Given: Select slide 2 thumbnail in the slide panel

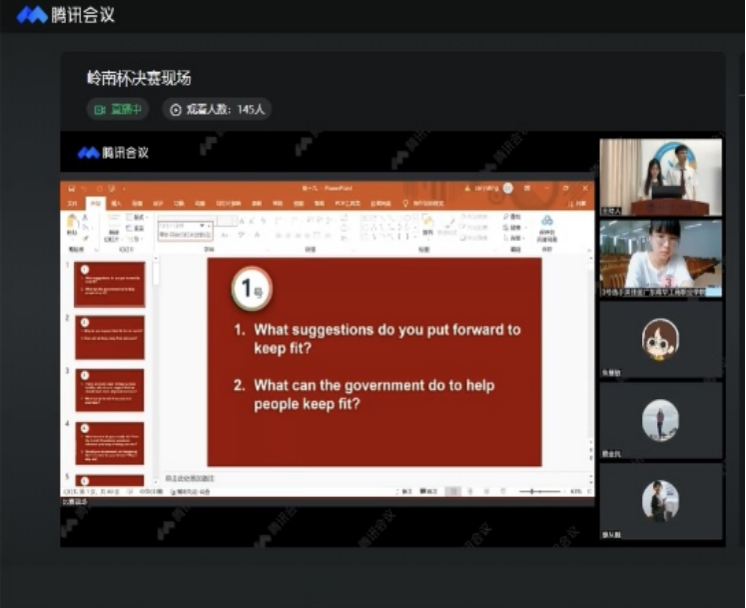Looking at the screenshot, I should pos(110,337).
